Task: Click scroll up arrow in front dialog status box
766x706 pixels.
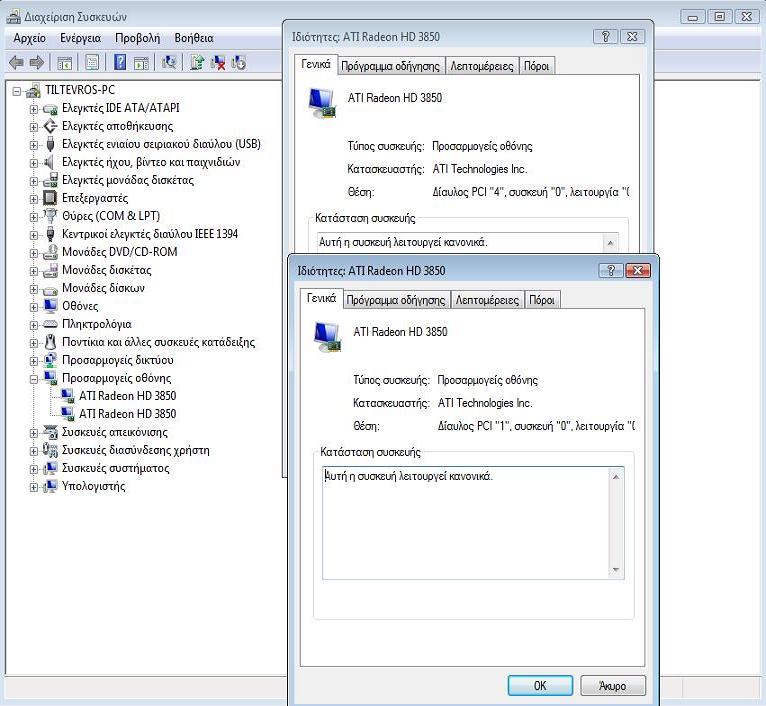Action: coord(616,476)
